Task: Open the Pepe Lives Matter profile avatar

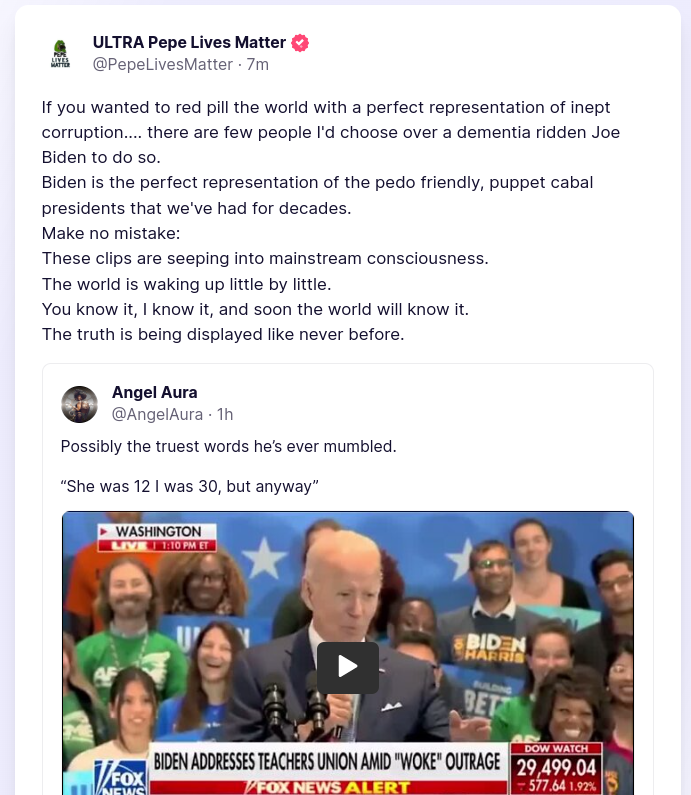Action: pos(60,53)
